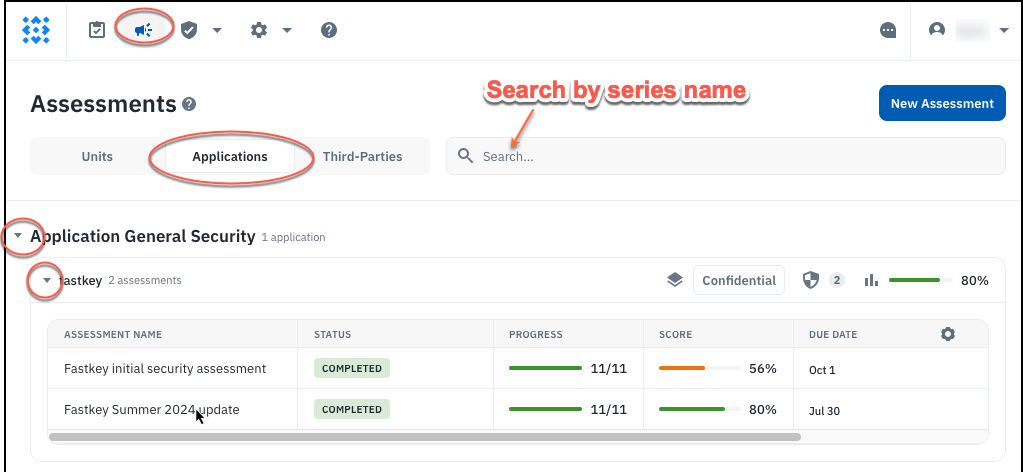Click the blue diamond-grid app logo
The height and width of the screenshot is (472, 1023).
pos(36,30)
